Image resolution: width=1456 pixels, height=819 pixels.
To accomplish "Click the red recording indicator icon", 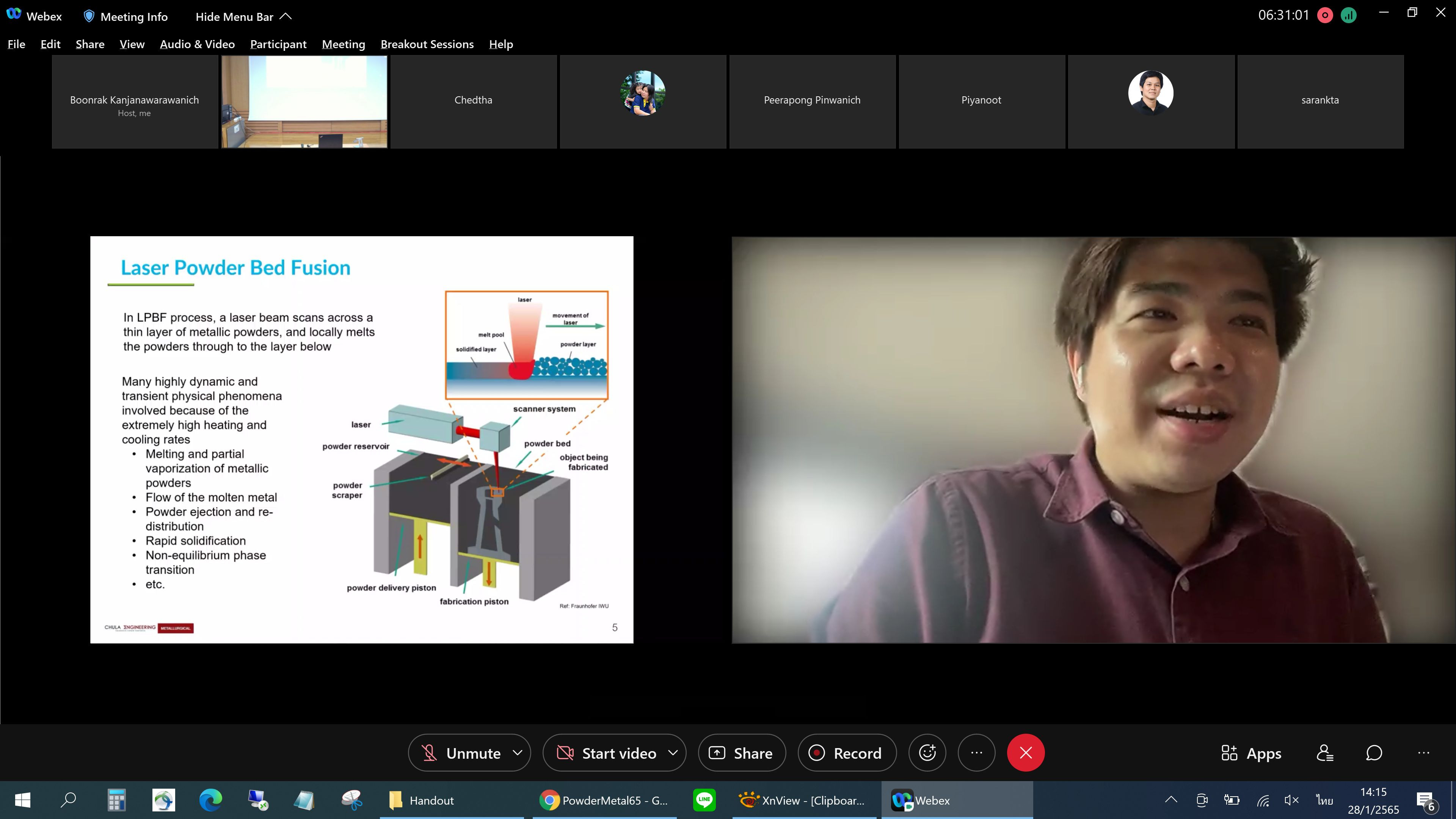I will [1325, 15].
